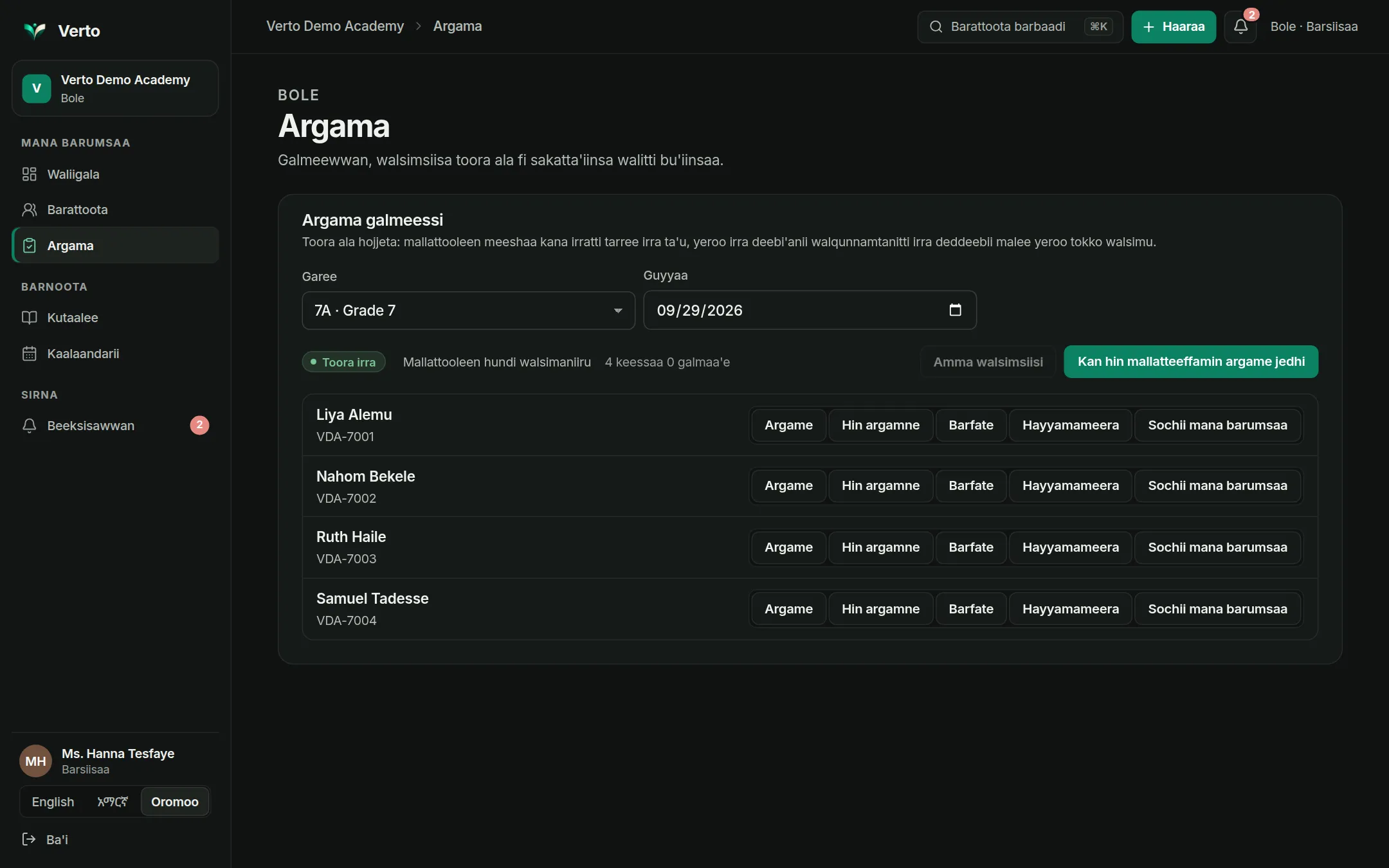Mark Nahom Bekele as Argame
1389x868 pixels.
(788, 485)
